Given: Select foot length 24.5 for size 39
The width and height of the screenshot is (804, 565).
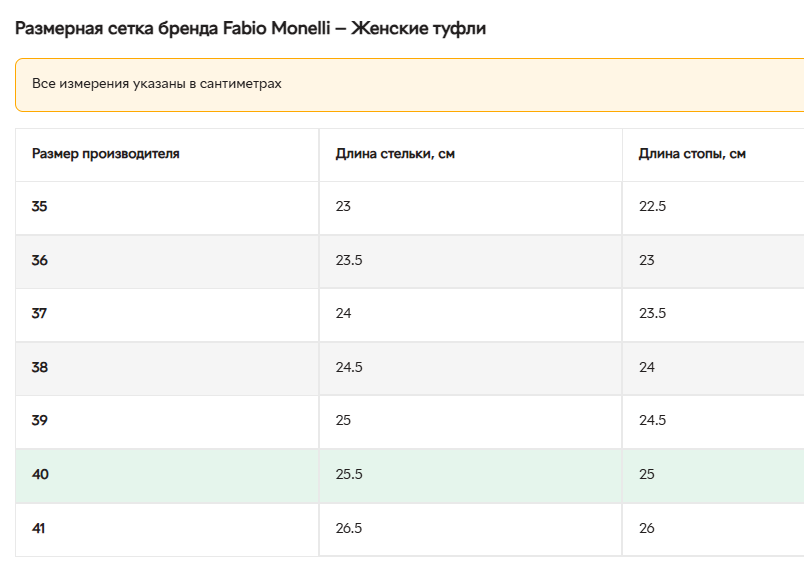Looking at the screenshot, I should point(652,421).
